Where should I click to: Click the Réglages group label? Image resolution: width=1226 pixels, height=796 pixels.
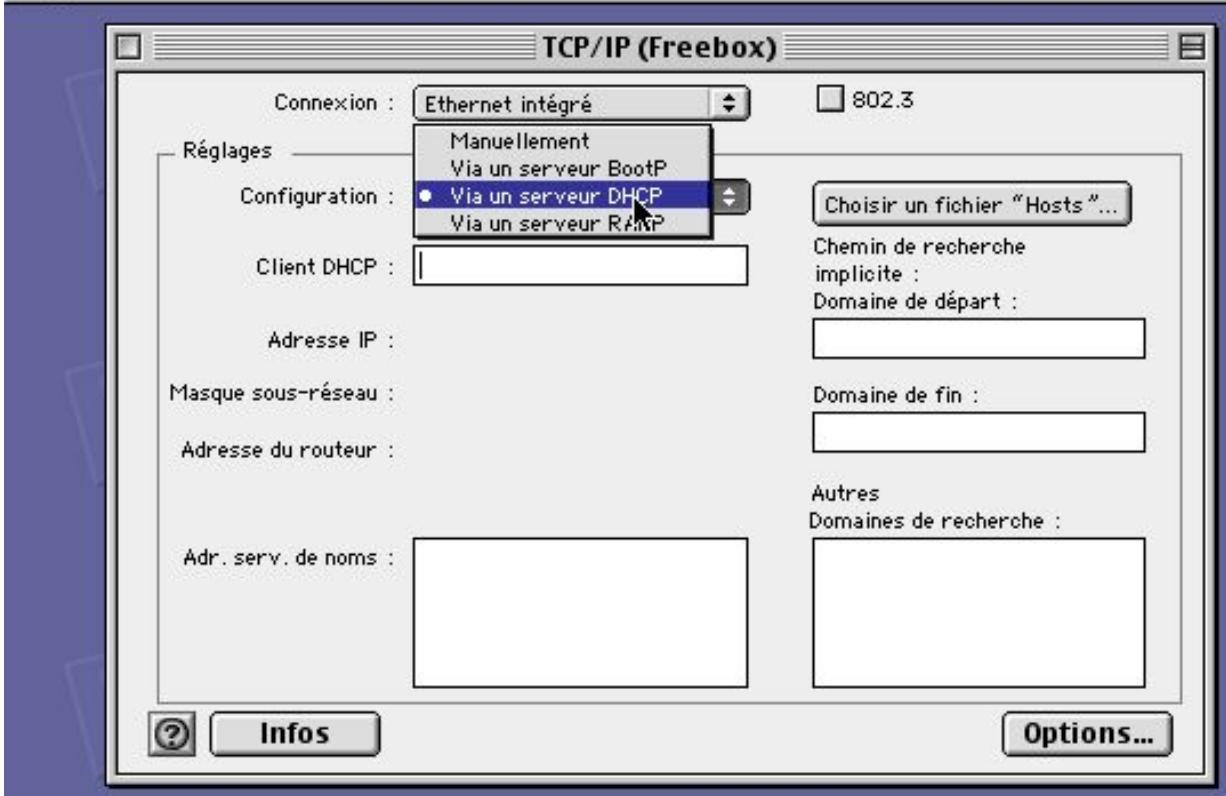pos(225,152)
